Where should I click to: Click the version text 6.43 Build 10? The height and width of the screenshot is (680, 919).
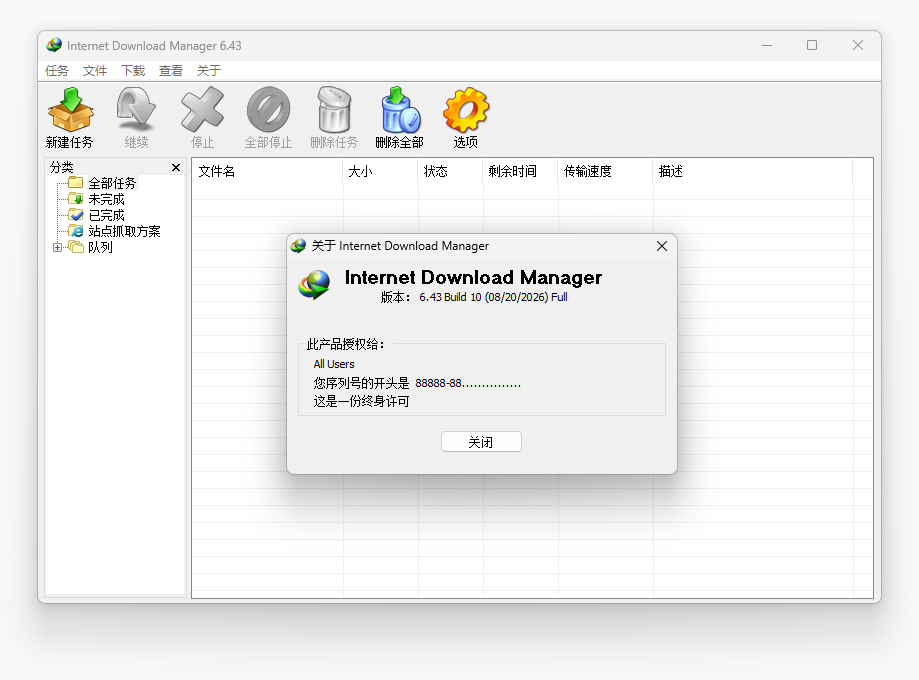(450, 297)
